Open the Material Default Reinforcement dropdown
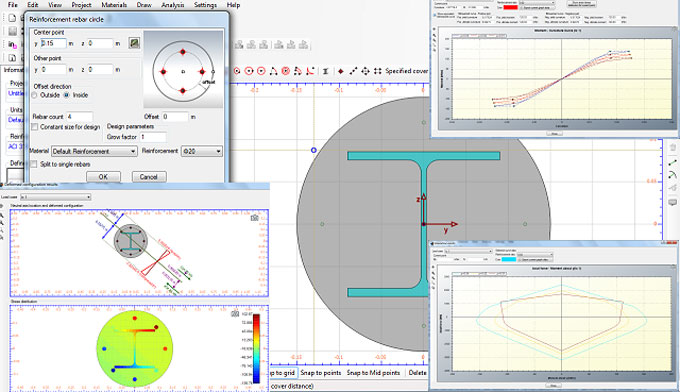This screenshot has height=392, width=680. pos(94,151)
